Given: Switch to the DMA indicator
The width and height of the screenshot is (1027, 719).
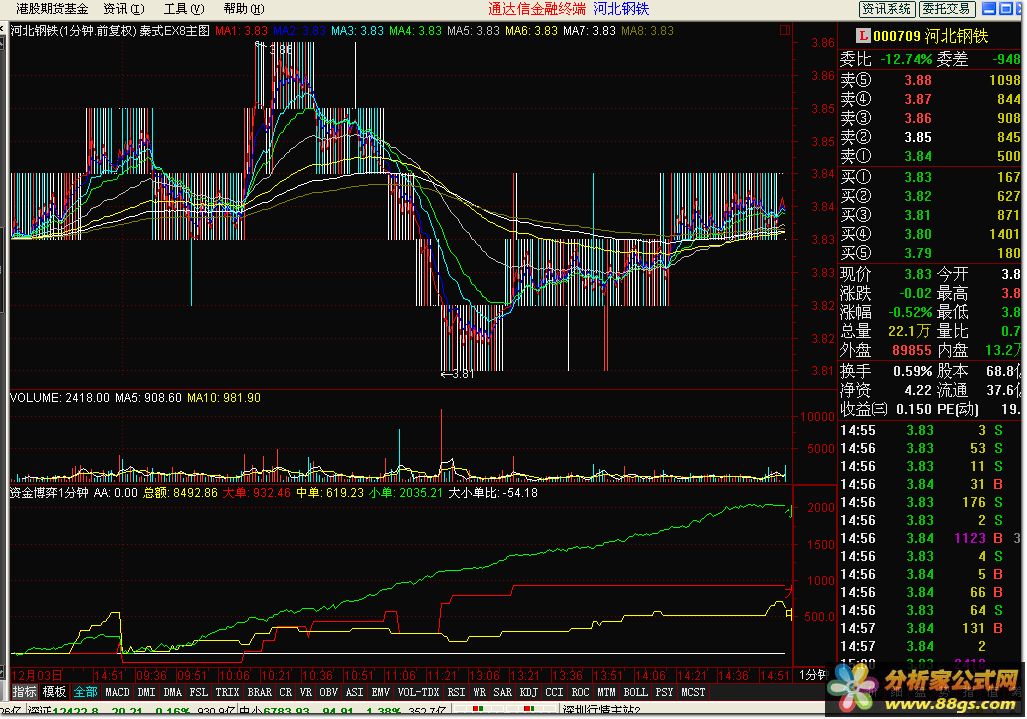Looking at the screenshot, I should click(x=172, y=692).
